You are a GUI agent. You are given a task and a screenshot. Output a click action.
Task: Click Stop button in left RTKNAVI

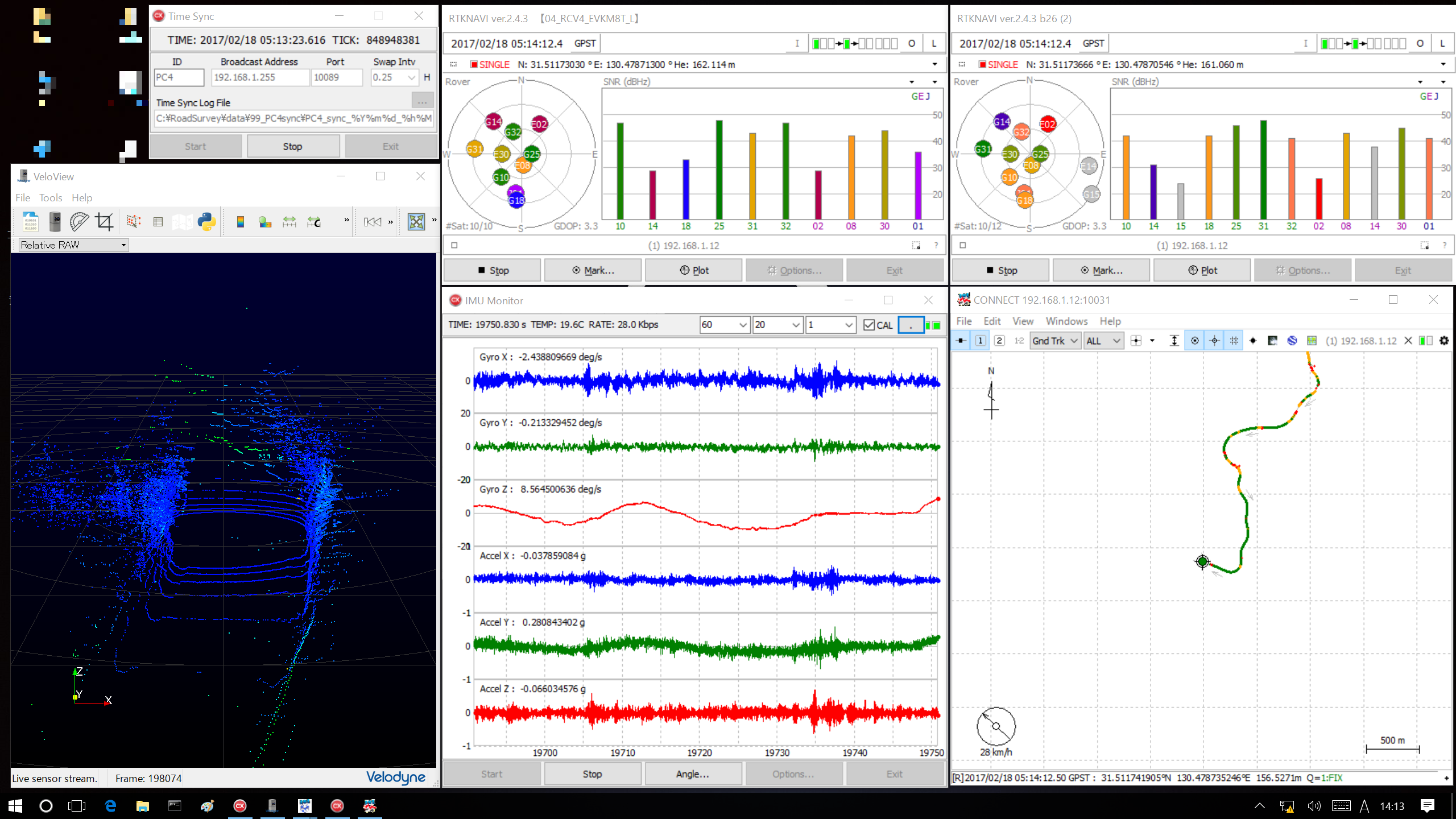tap(492, 270)
